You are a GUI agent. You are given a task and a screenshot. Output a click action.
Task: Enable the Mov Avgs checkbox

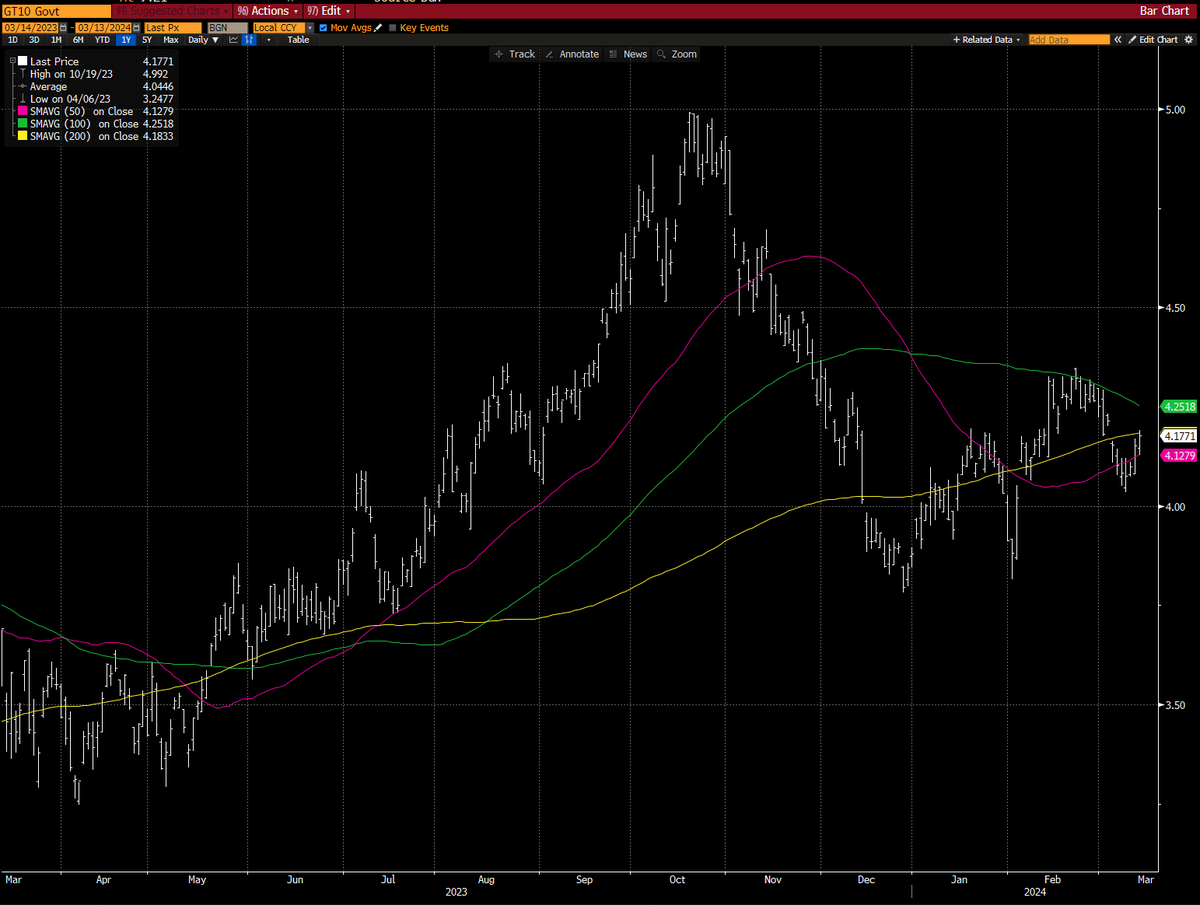coord(323,28)
